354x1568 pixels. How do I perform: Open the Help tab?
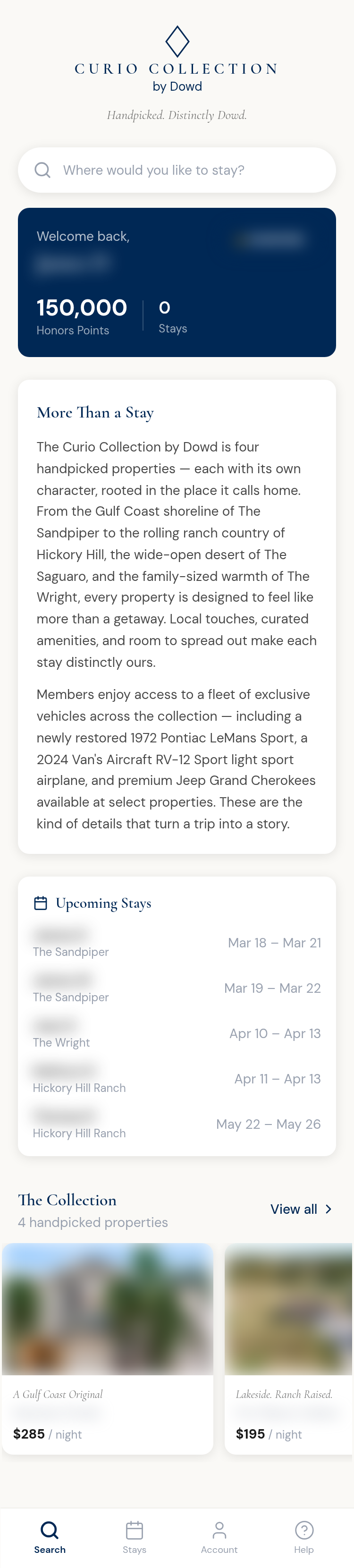pyautogui.click(x=303, y=1536)
